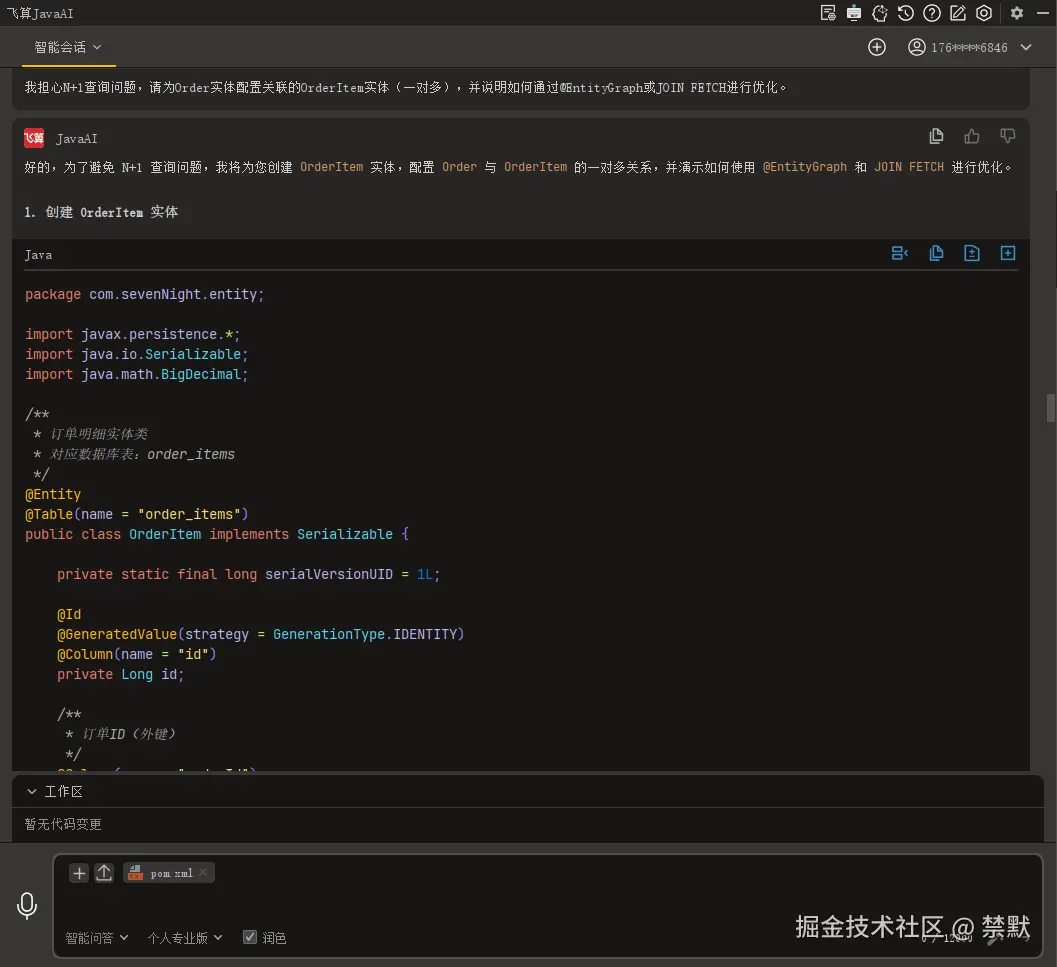Image resolution: width=1057 pixels, height=967 pixels.
Task: Click the microphone voice input icon
Action: tap(27, 906)
